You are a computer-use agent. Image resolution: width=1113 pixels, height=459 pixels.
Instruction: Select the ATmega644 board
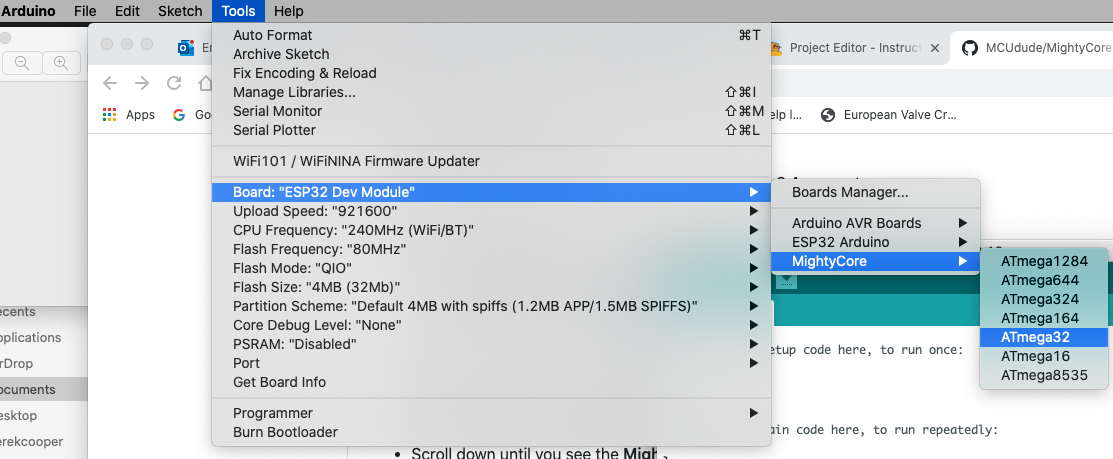(x=1044, y=280)
